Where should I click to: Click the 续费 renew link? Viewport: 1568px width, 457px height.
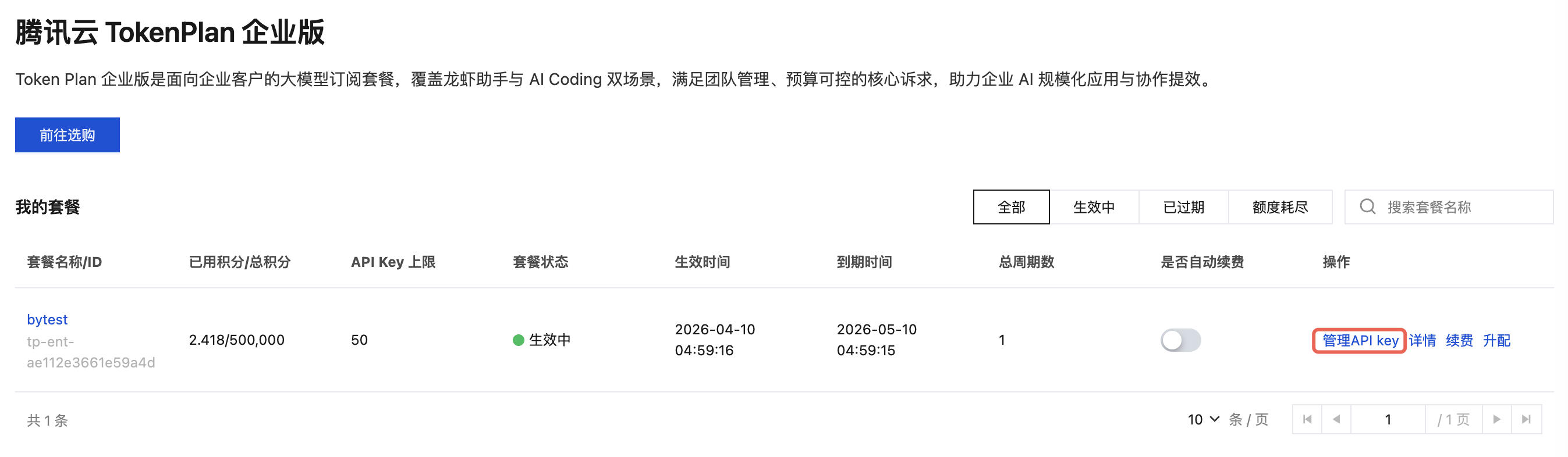(1459, 340)
